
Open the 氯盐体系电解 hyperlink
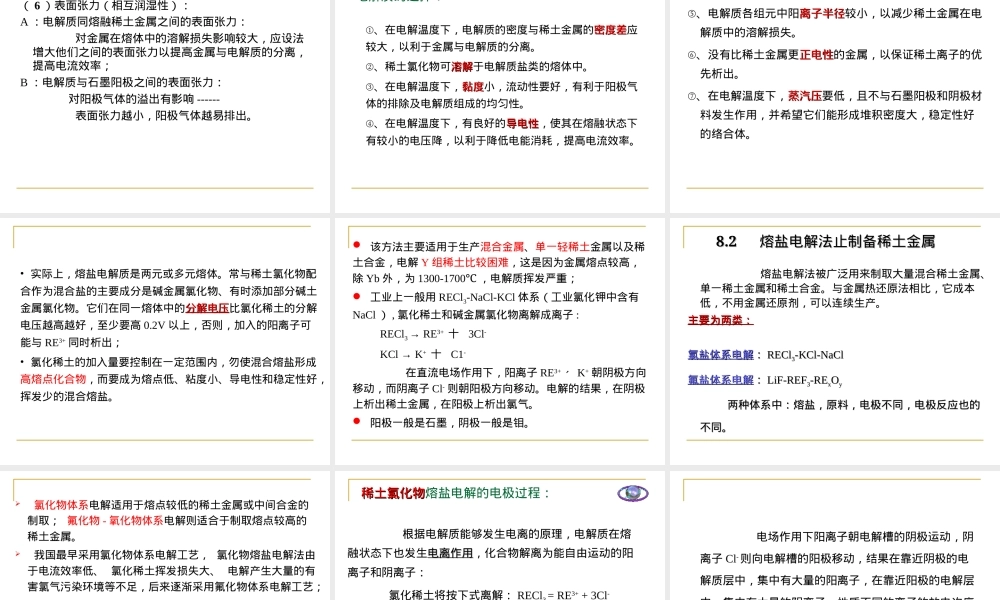[x=721, y=355]
